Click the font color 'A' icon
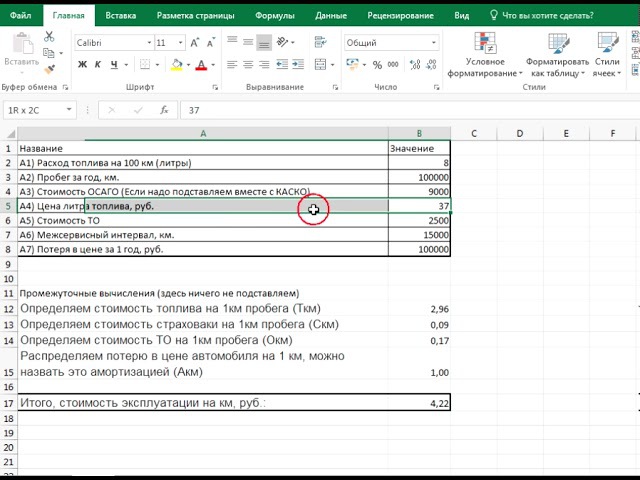 (201, 65)
